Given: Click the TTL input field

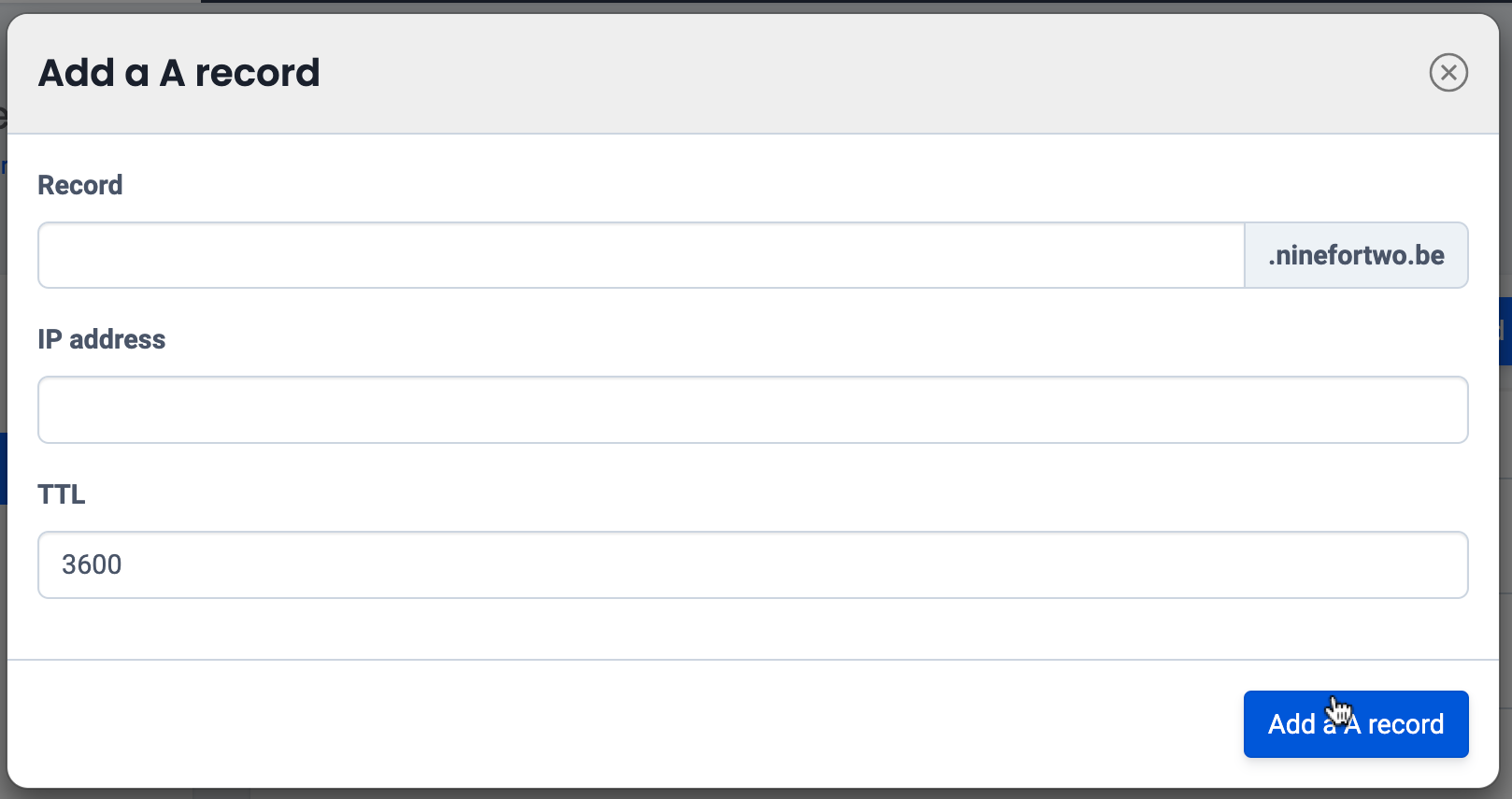Looking at the screenshot, I should [x=752, y=565].
